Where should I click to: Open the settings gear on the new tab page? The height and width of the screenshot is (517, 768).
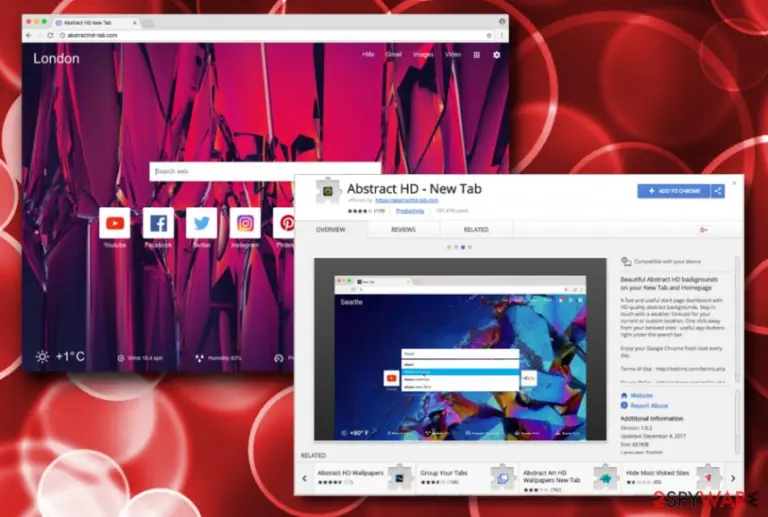click(x=497, y=55)
